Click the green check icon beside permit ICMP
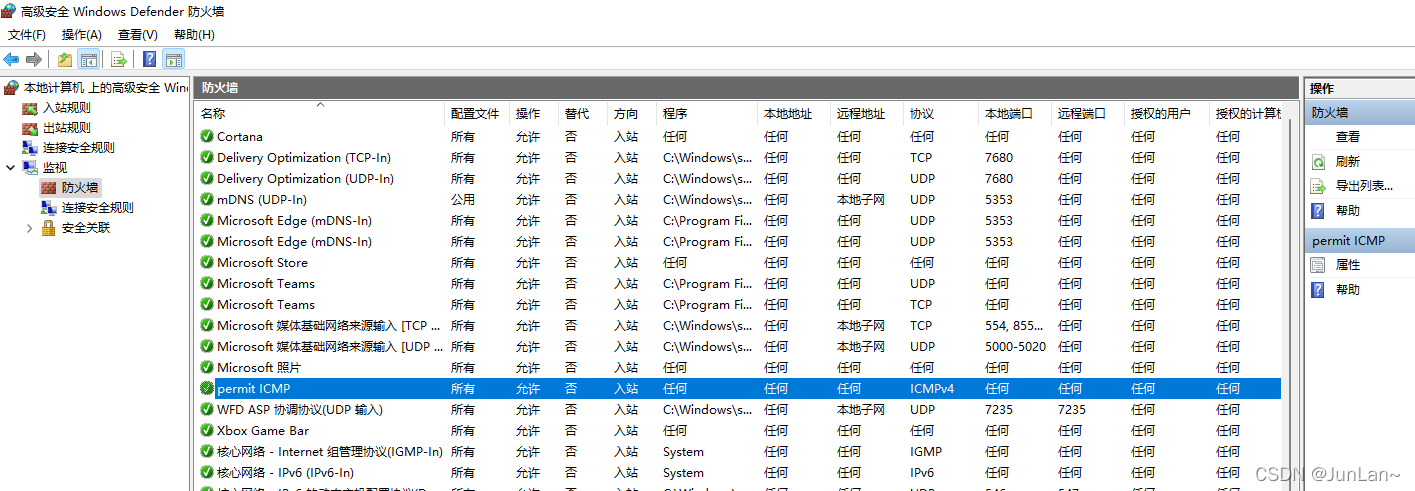Image resolution: width=1415 pixels, height=491 pixels. point(207,388)
